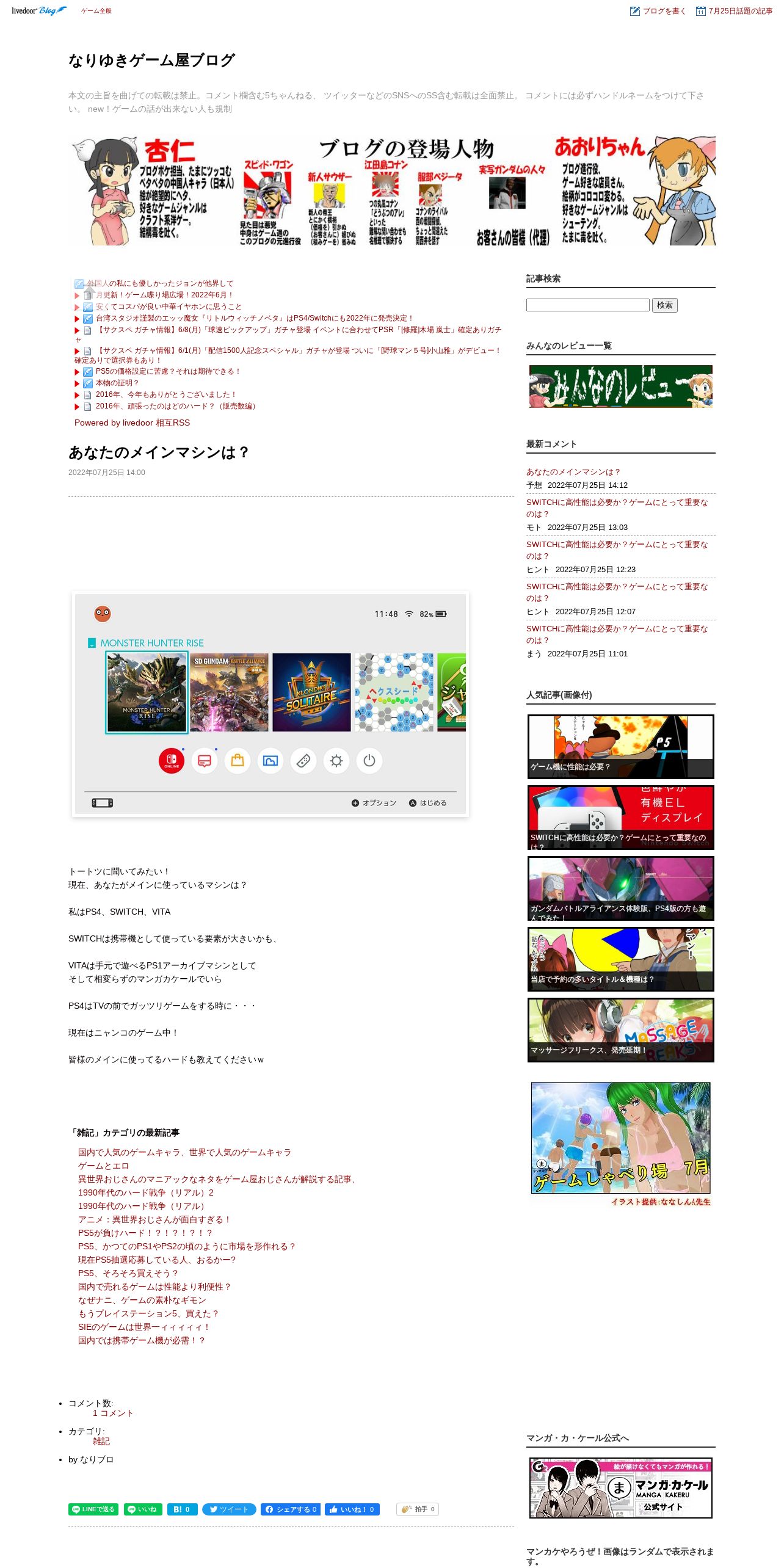This screenshot has width=784, height=1568.
Task: Open 7月25日話題の記事 calendar link
Action: (x=734, y=11)
